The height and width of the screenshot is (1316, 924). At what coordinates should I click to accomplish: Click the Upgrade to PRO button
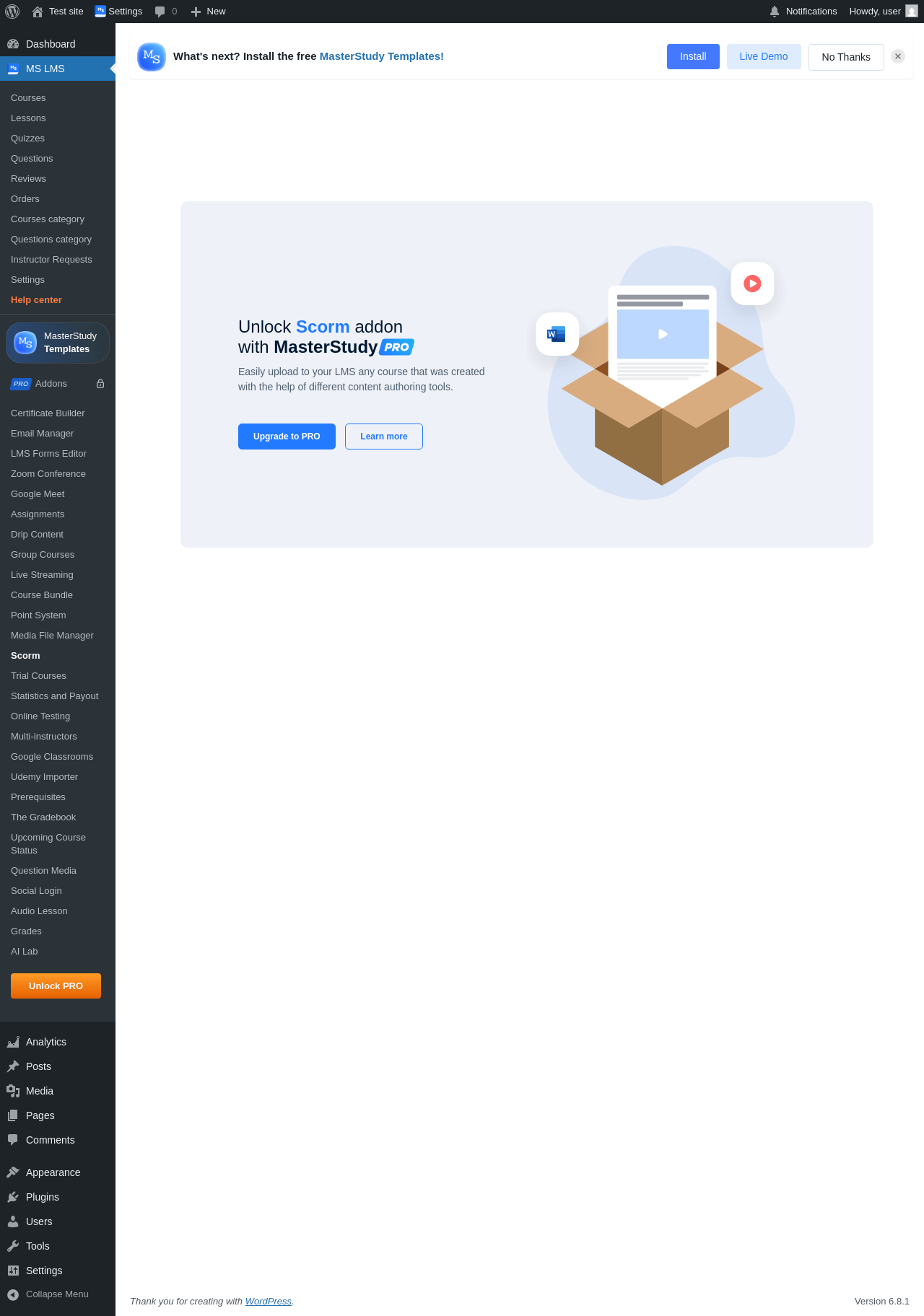287,437
